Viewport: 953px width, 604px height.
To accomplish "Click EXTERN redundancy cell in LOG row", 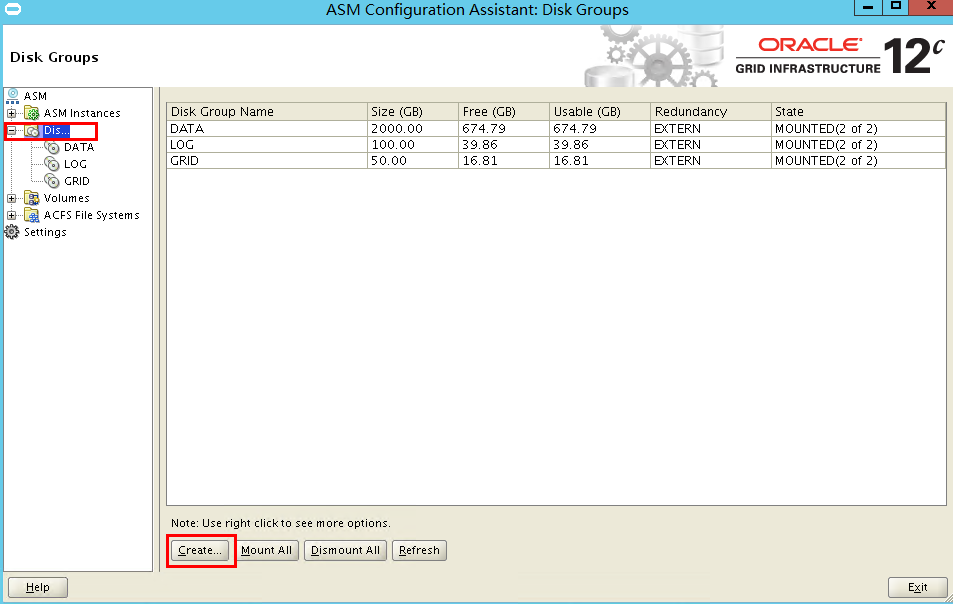I will (710, 145).
